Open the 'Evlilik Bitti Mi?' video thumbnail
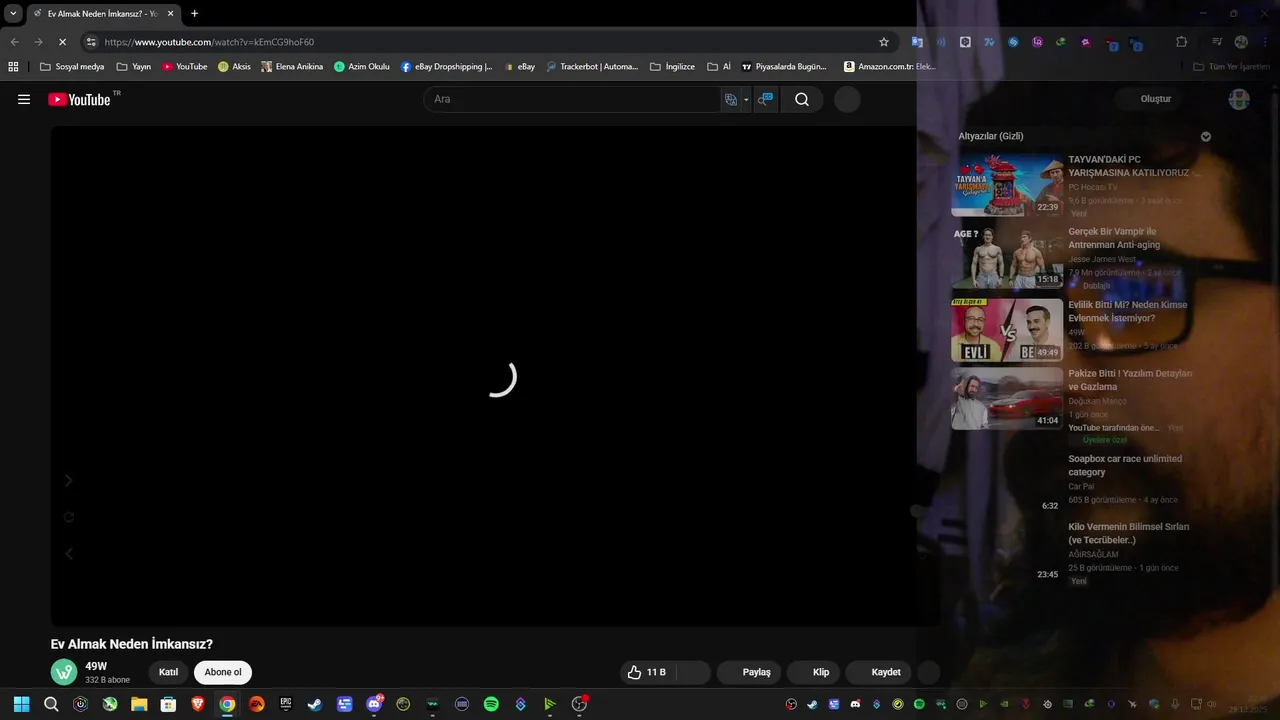1280x720 pixels. click(1007, 330)
